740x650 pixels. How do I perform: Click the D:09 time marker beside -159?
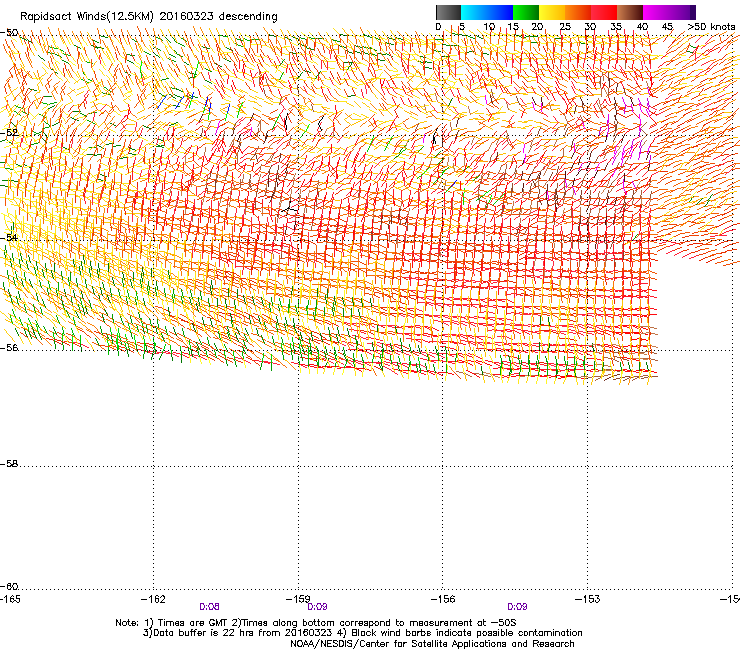pos(317,607)
